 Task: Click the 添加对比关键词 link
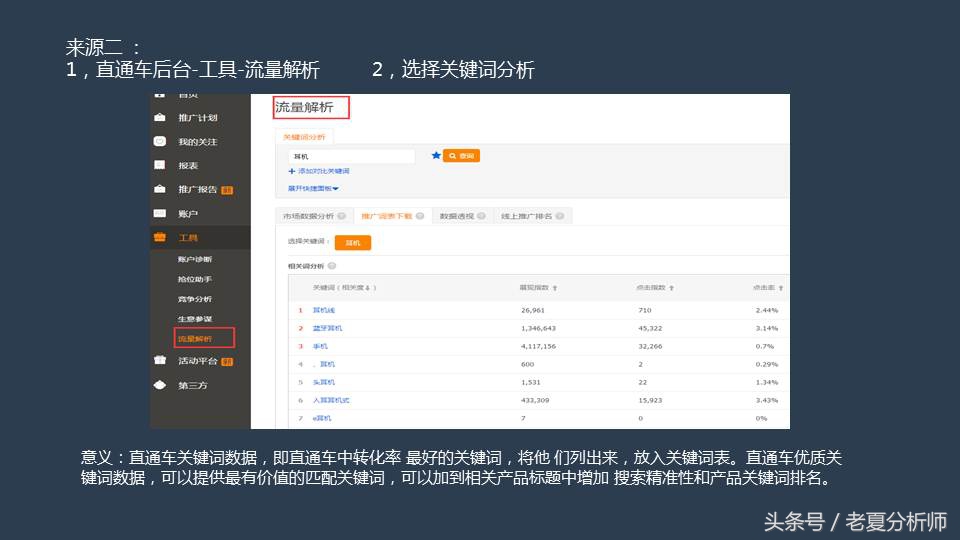[319, 171]
